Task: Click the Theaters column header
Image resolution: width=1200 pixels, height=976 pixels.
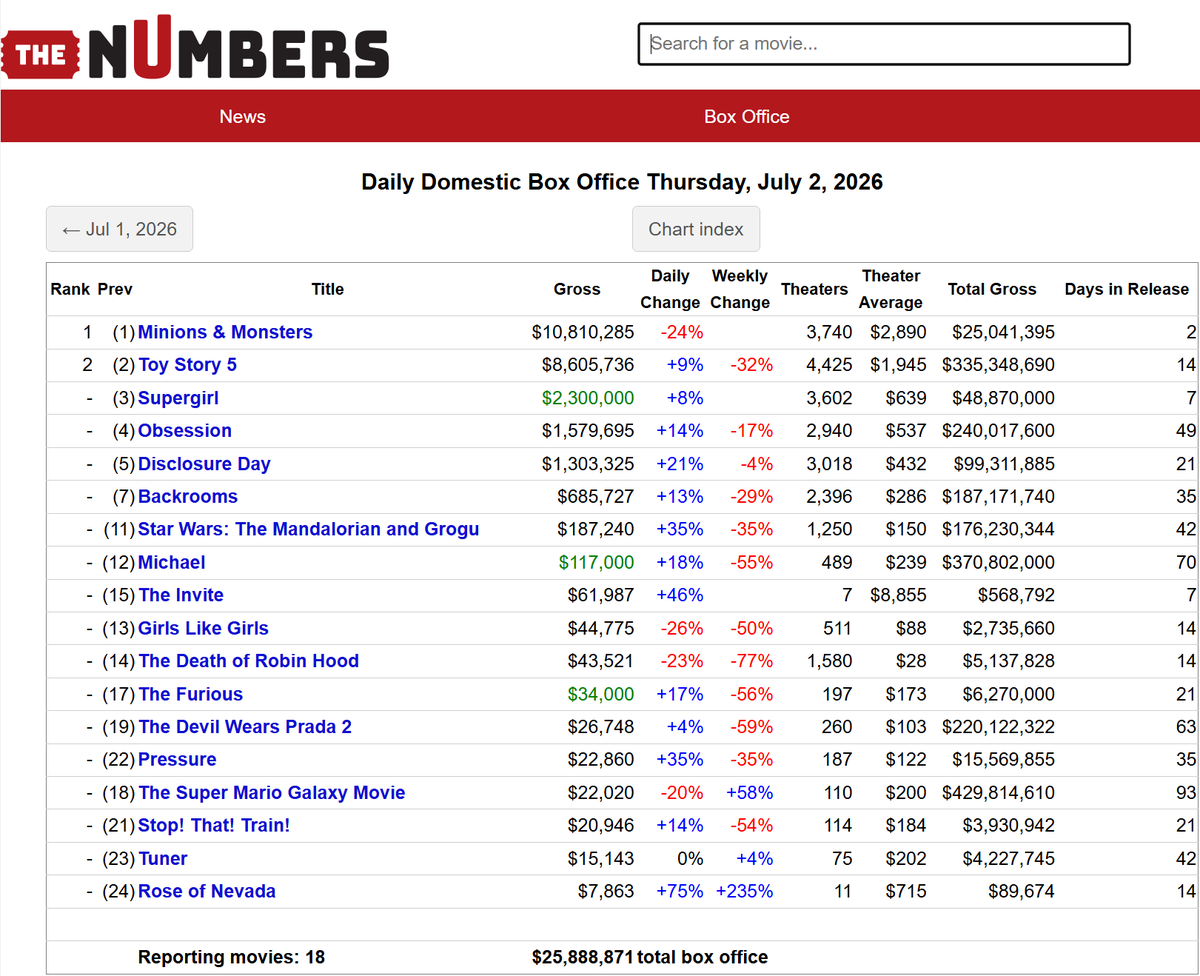Action: pos(814,289)
